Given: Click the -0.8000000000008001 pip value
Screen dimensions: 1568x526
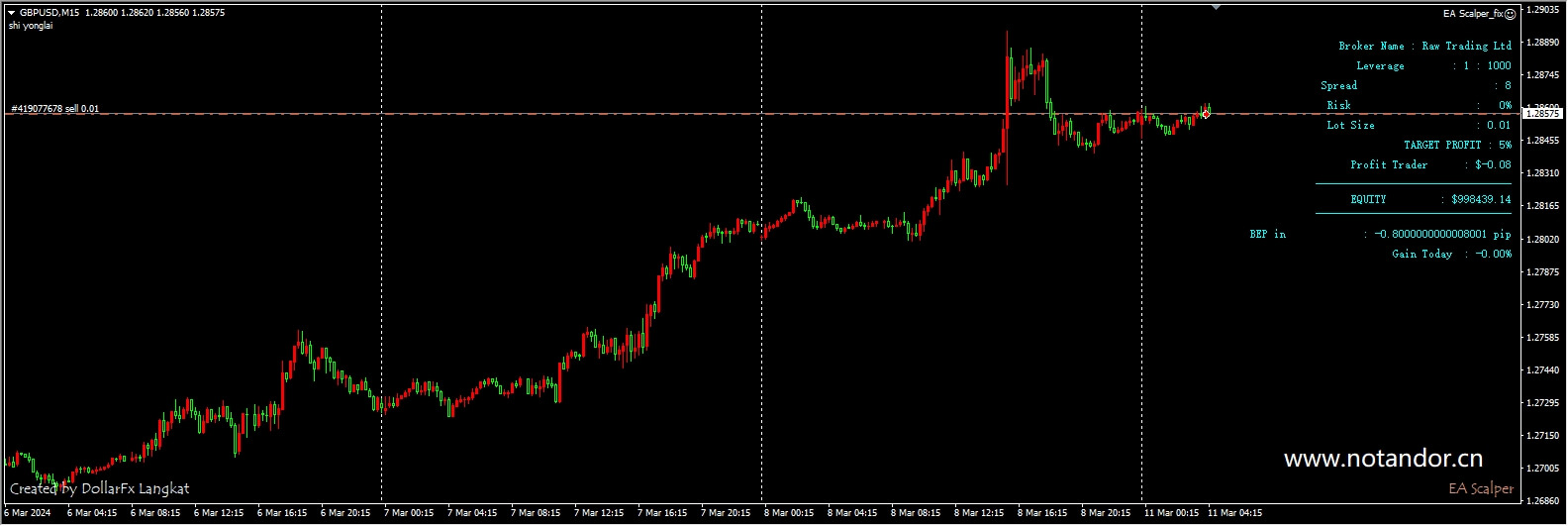Looking at the screenshot, I should (1442, 234).
